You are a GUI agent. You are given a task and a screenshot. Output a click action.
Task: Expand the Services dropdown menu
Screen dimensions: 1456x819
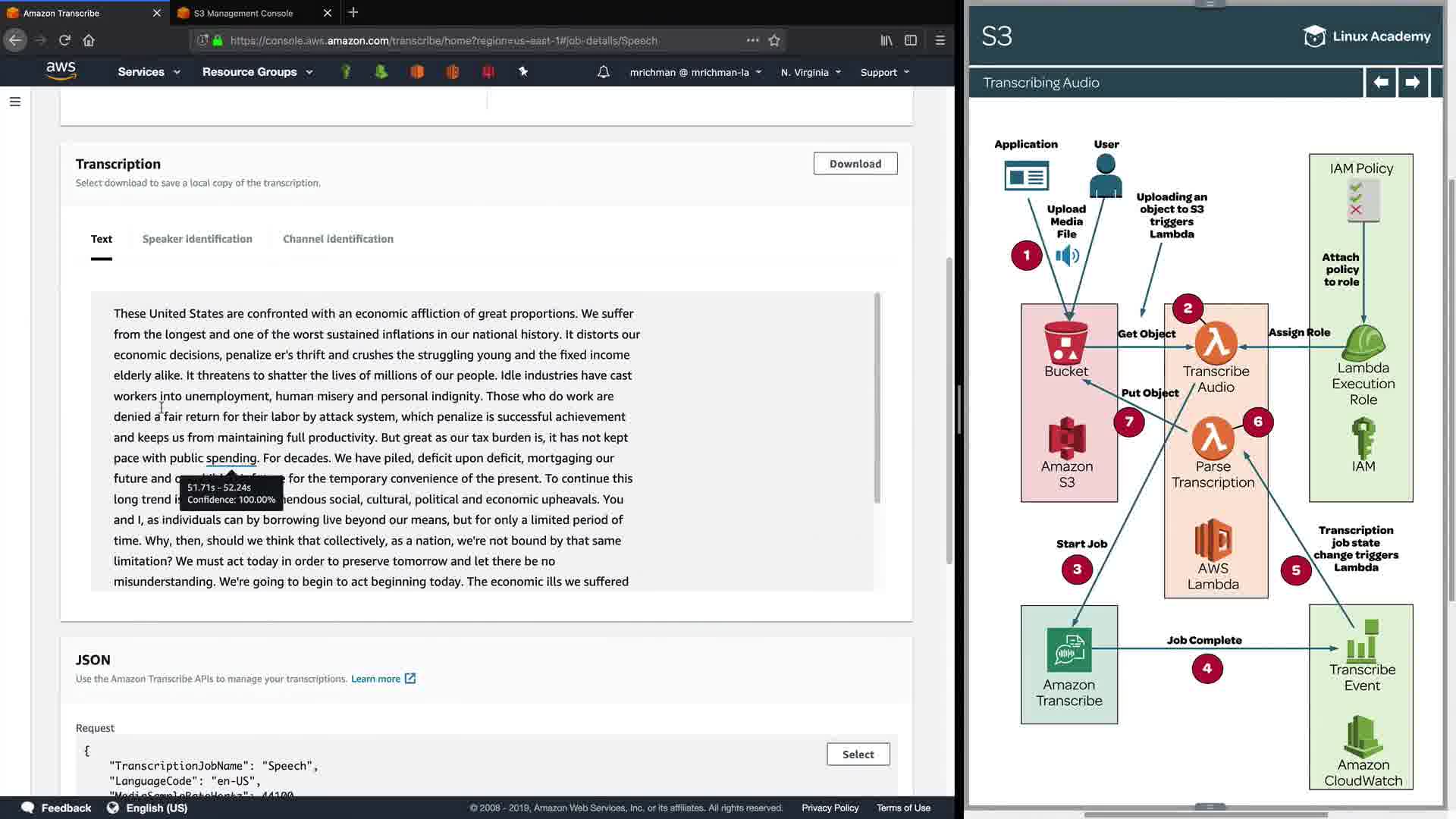click(149, 72)
